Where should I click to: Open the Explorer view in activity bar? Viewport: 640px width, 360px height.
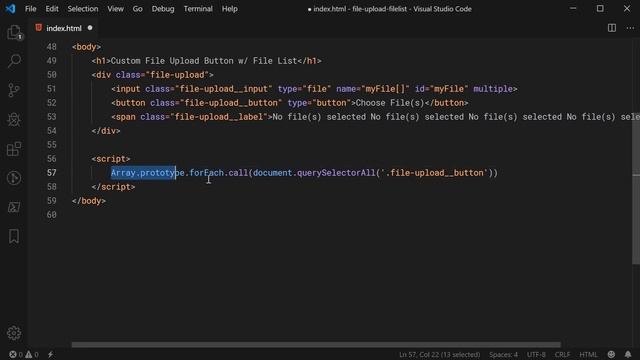14,32
